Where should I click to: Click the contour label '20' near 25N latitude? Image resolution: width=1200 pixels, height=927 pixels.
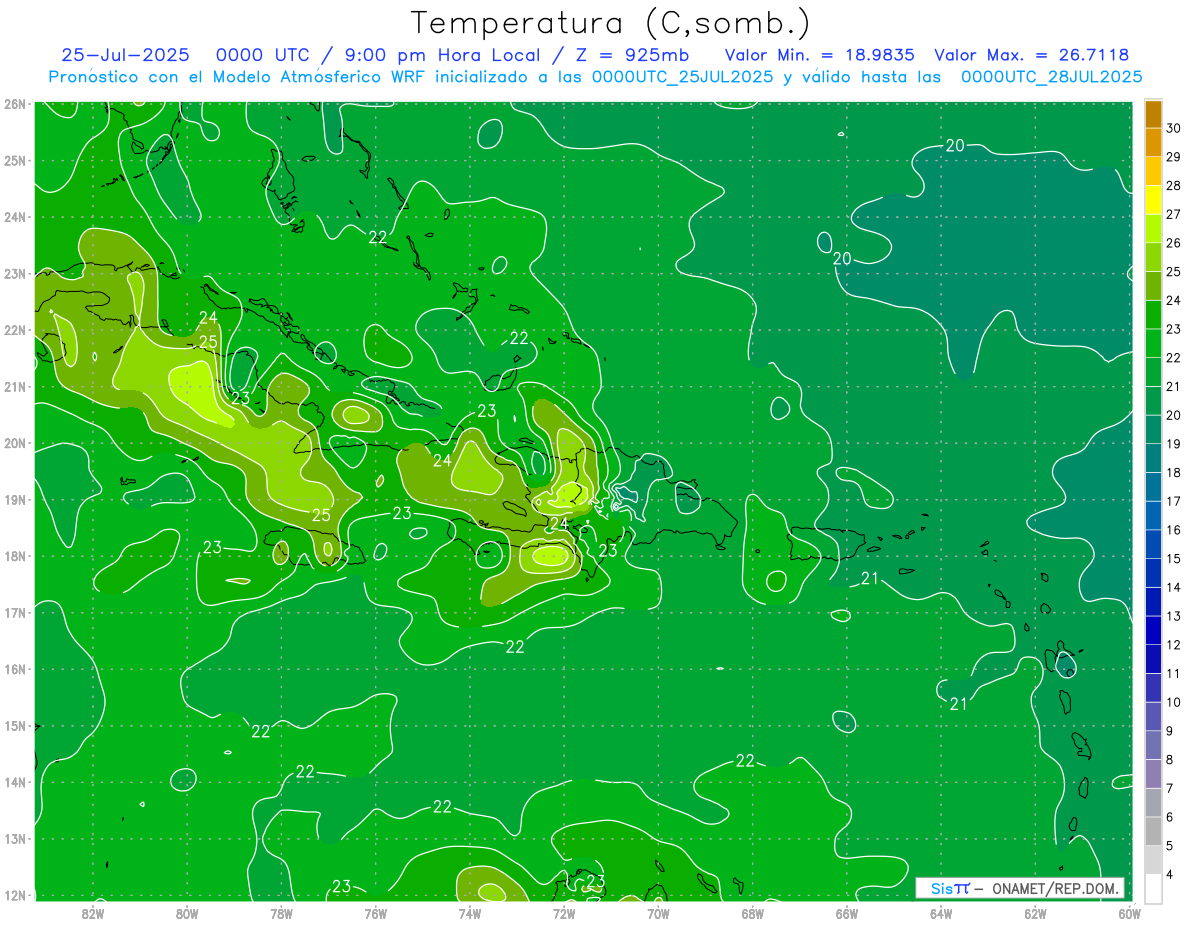click(955, 146)
